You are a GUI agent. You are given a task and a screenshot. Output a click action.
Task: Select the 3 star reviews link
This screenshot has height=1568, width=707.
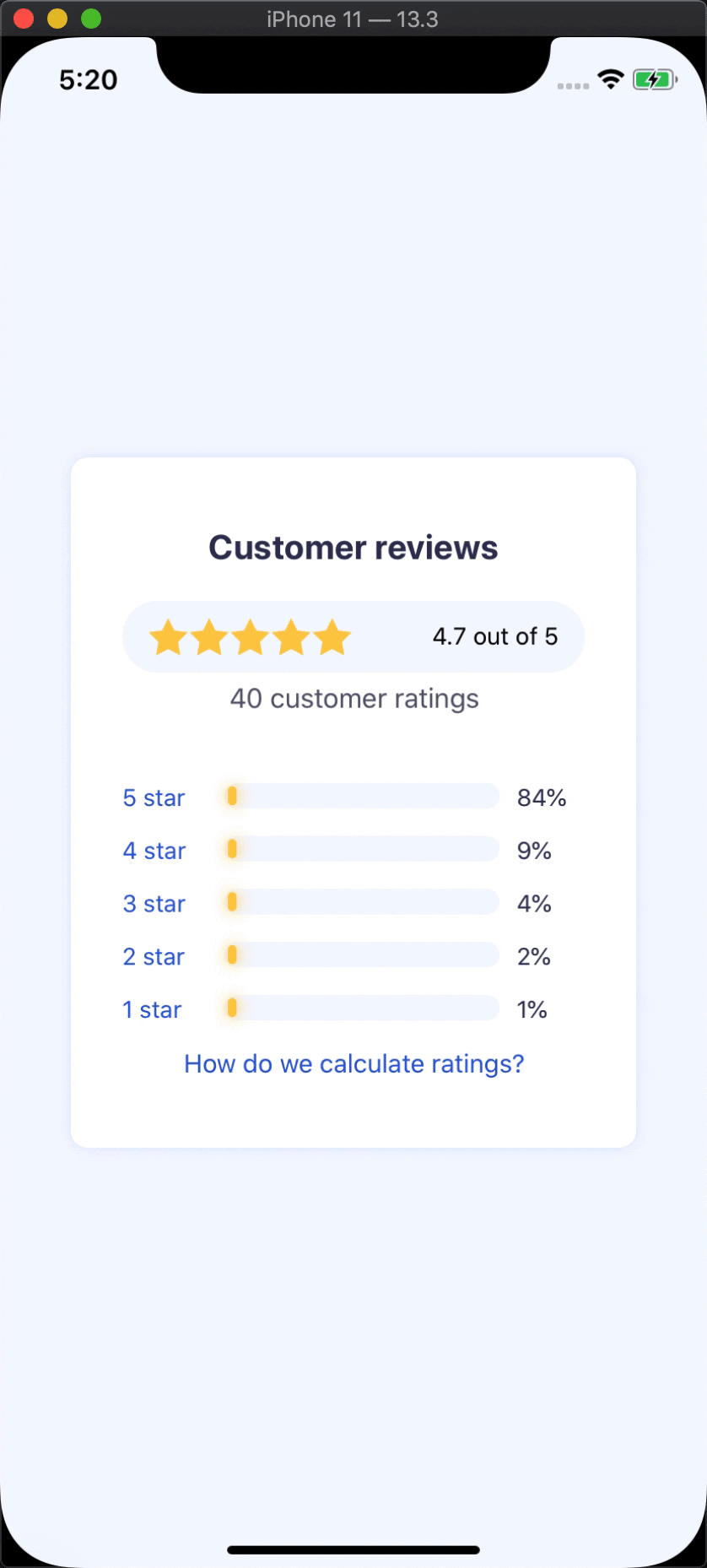[154, 904]
